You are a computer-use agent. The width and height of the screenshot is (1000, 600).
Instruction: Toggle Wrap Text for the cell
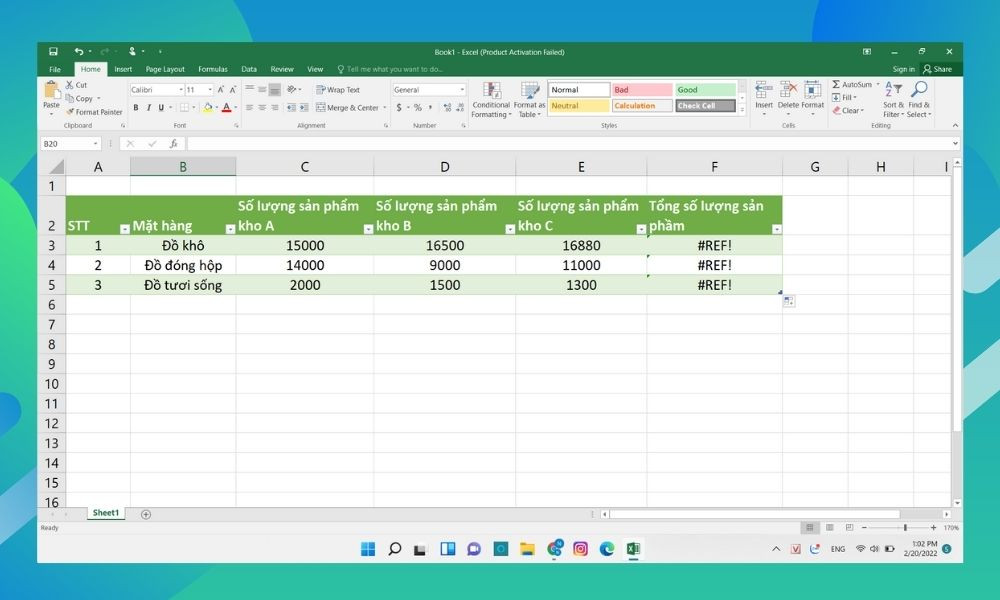[x=338, y=90]
